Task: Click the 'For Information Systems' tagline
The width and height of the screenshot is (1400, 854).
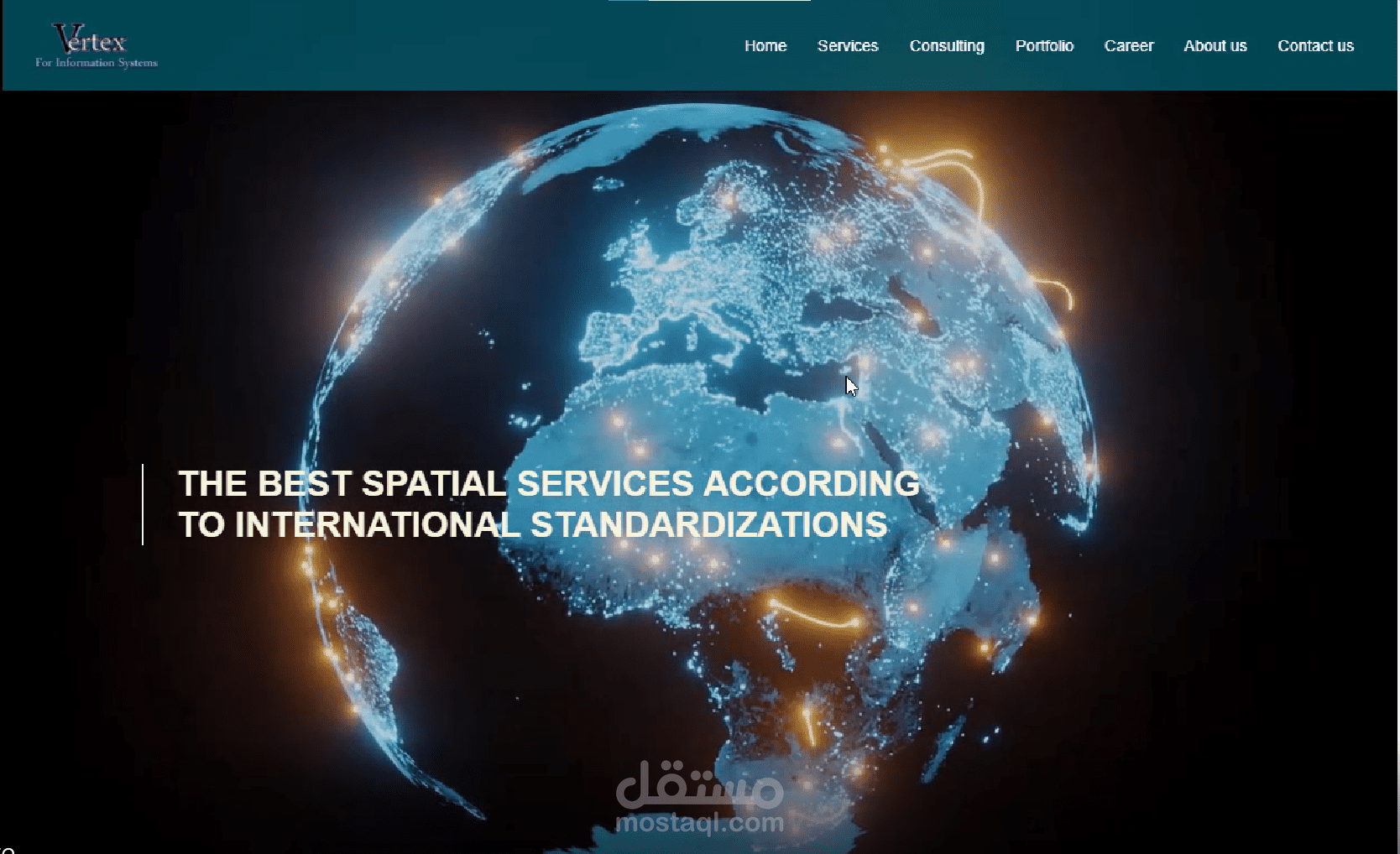Action: coord(96,60)
